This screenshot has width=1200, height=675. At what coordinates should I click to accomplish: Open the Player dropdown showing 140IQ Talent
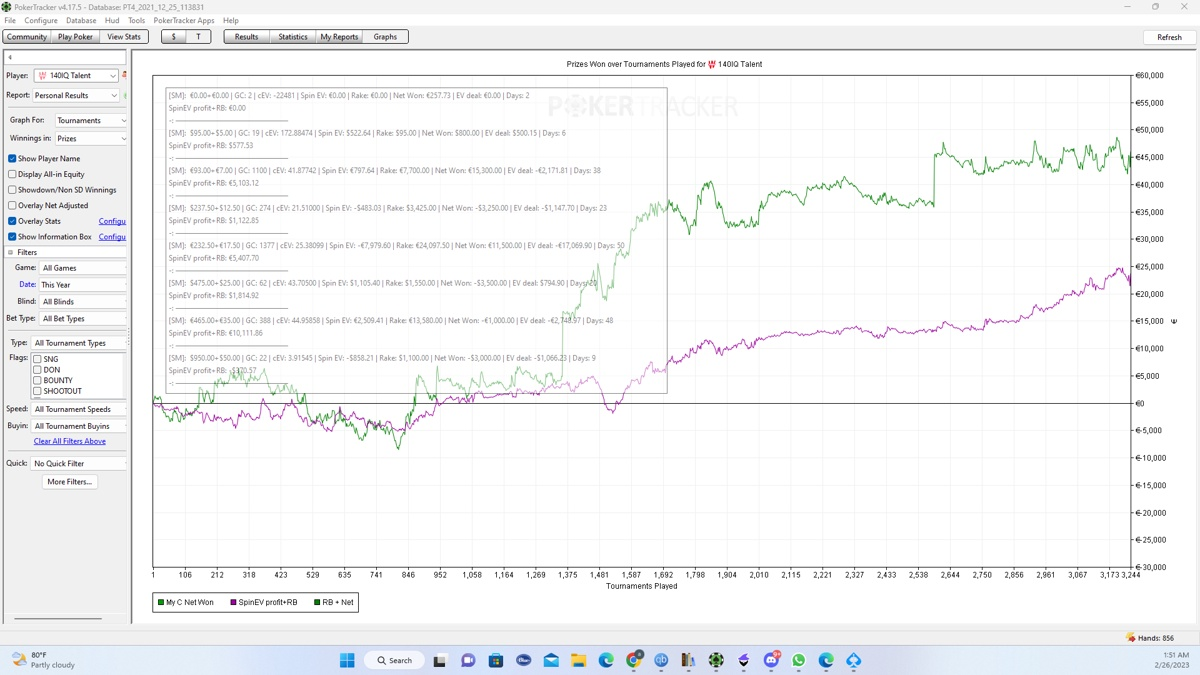click(x=76, y=76)
